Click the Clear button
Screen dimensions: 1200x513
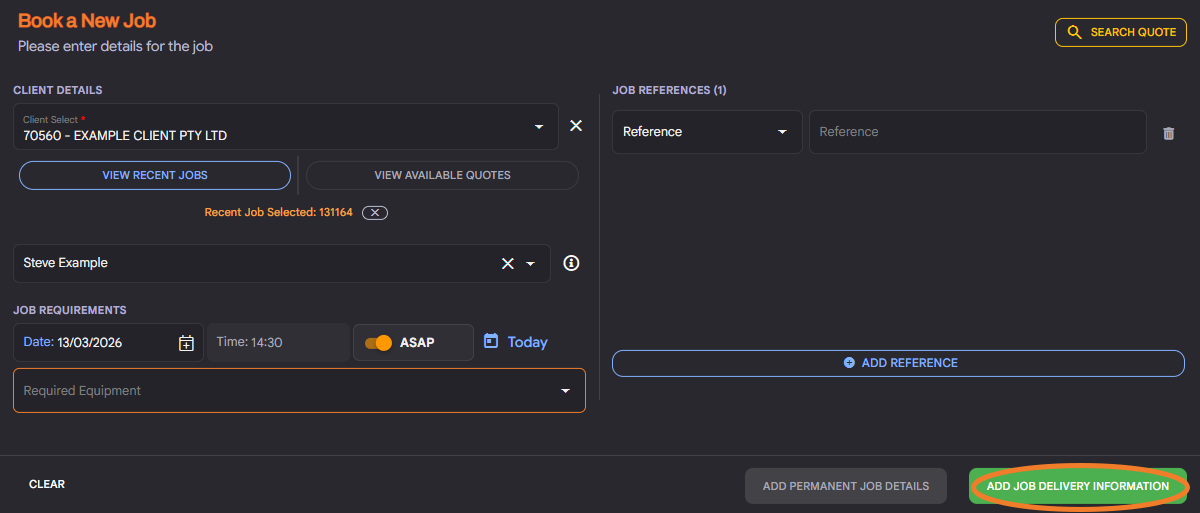pyautogui.click(x=47, y=484)
